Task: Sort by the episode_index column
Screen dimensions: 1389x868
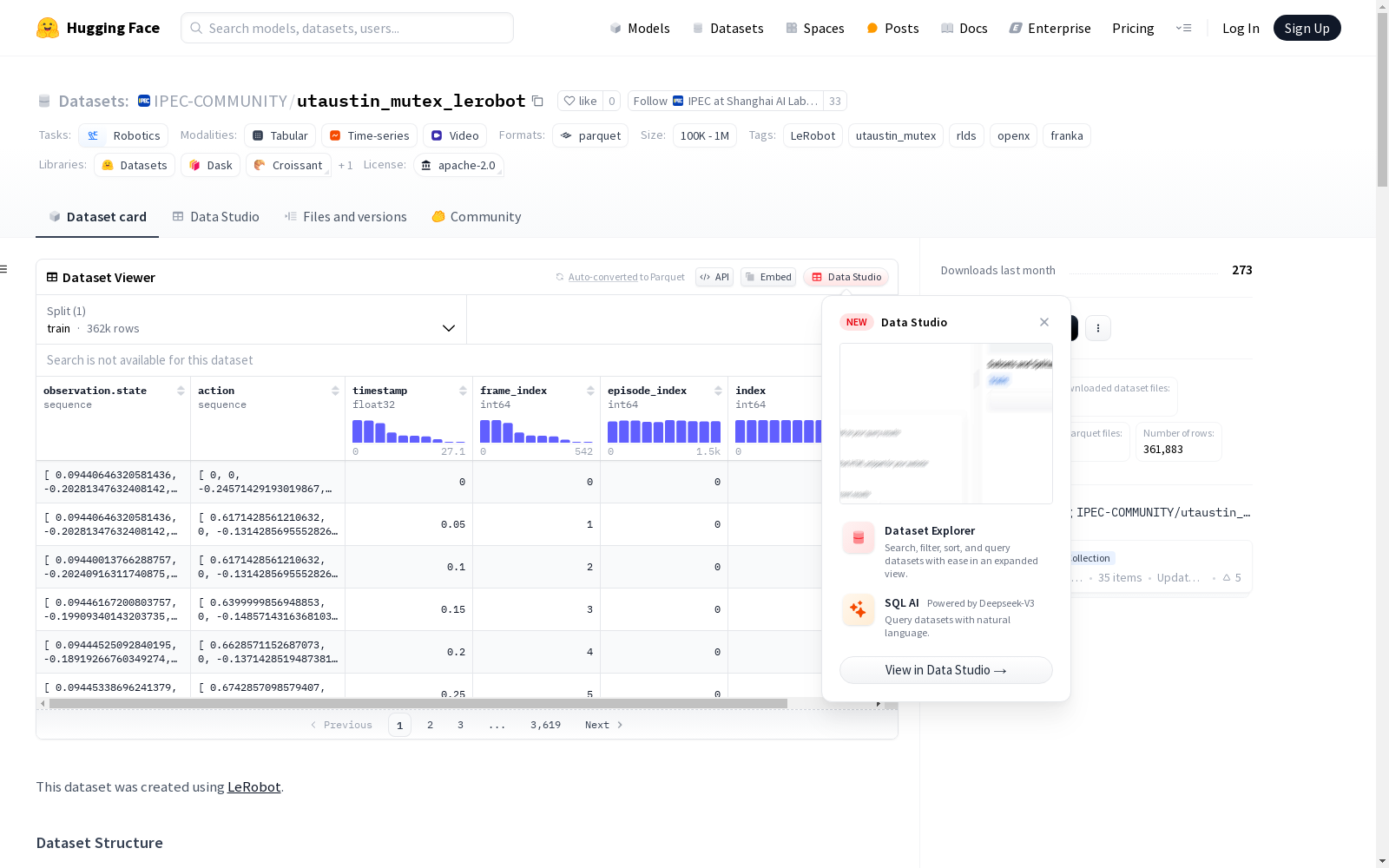Action: pos(718,391)
